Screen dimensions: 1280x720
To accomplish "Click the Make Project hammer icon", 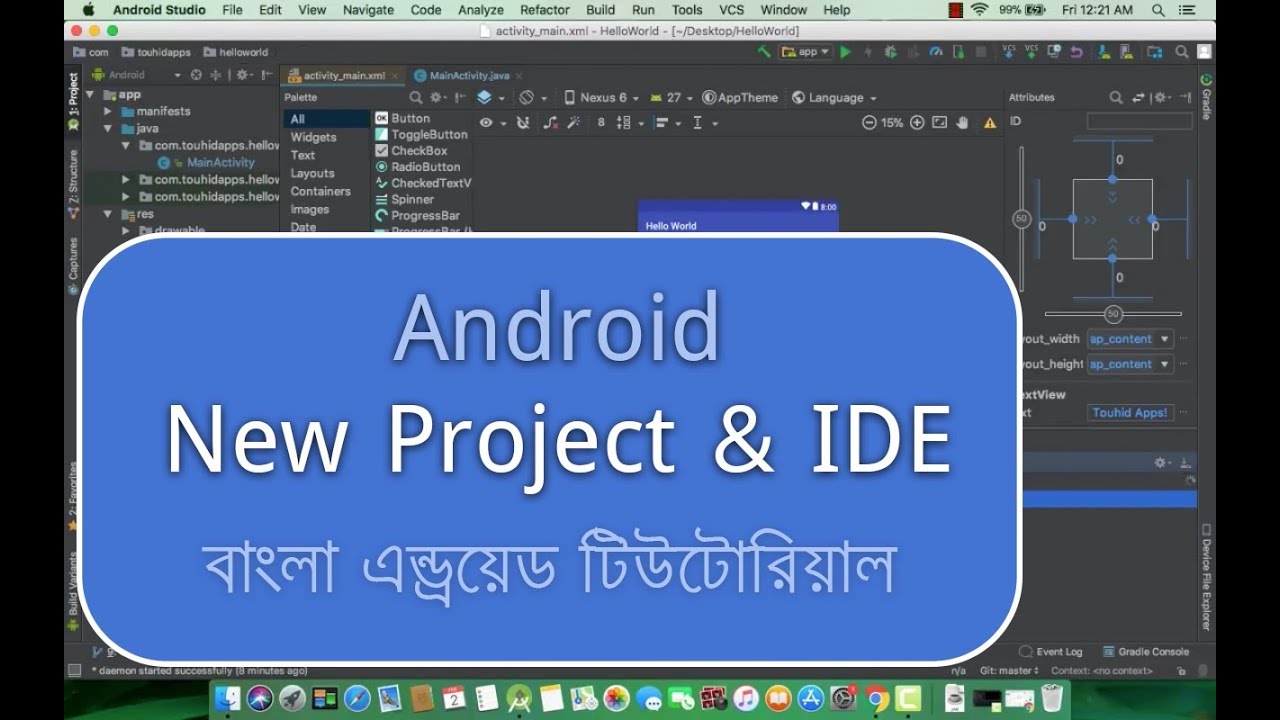I will click(764, 52).
